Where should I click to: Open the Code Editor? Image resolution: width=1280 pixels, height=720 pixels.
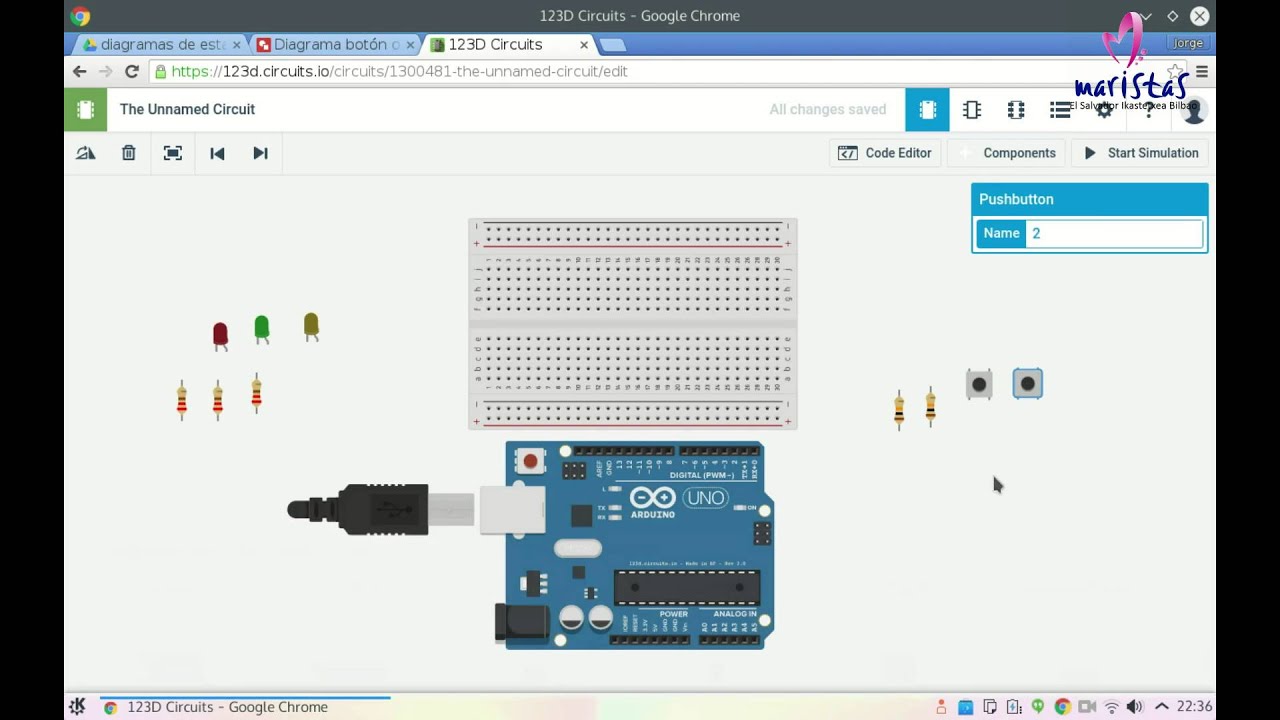[885, 153]
